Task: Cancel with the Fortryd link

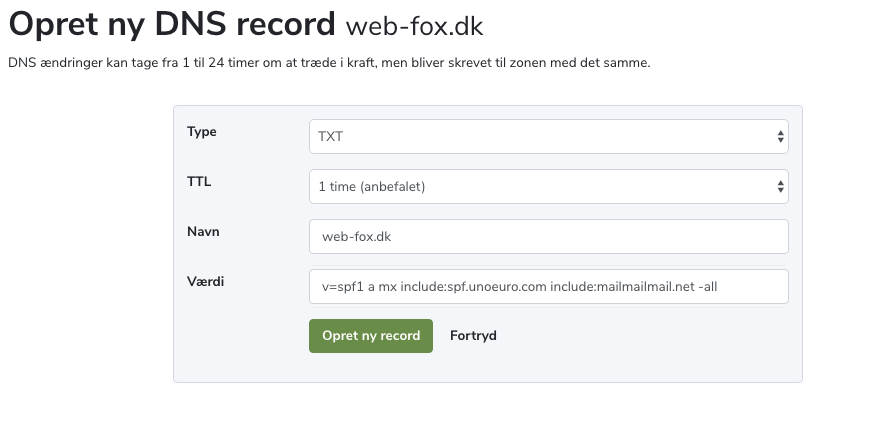Action: [473, 336]
